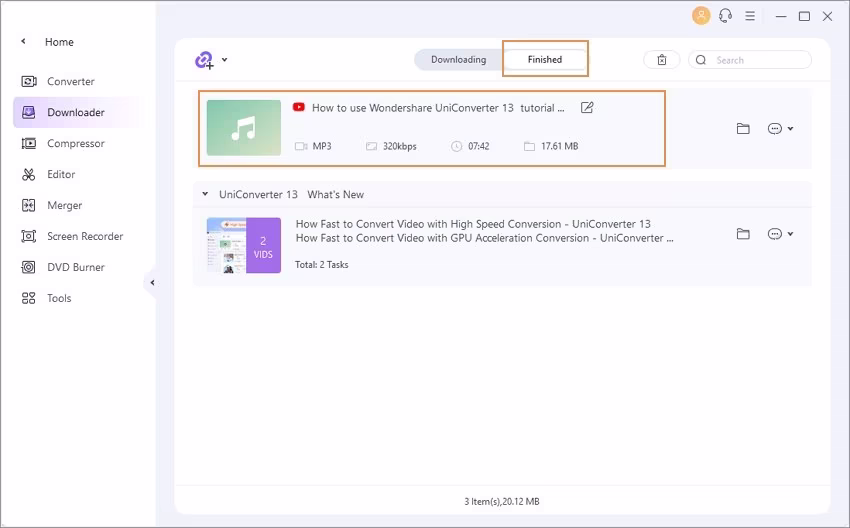The image size is (850, 528).
Task: Open the hamburger main menu
Action: [750, 16]
